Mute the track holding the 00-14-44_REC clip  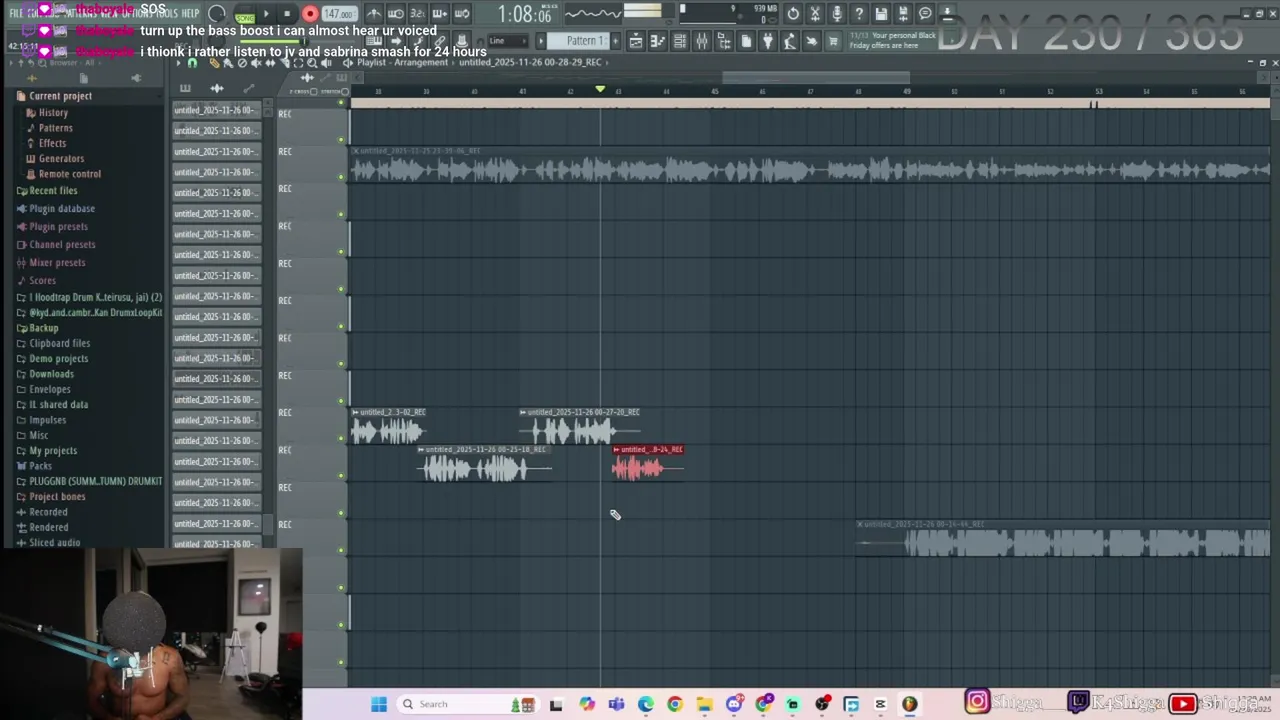[x=341, y=549]
